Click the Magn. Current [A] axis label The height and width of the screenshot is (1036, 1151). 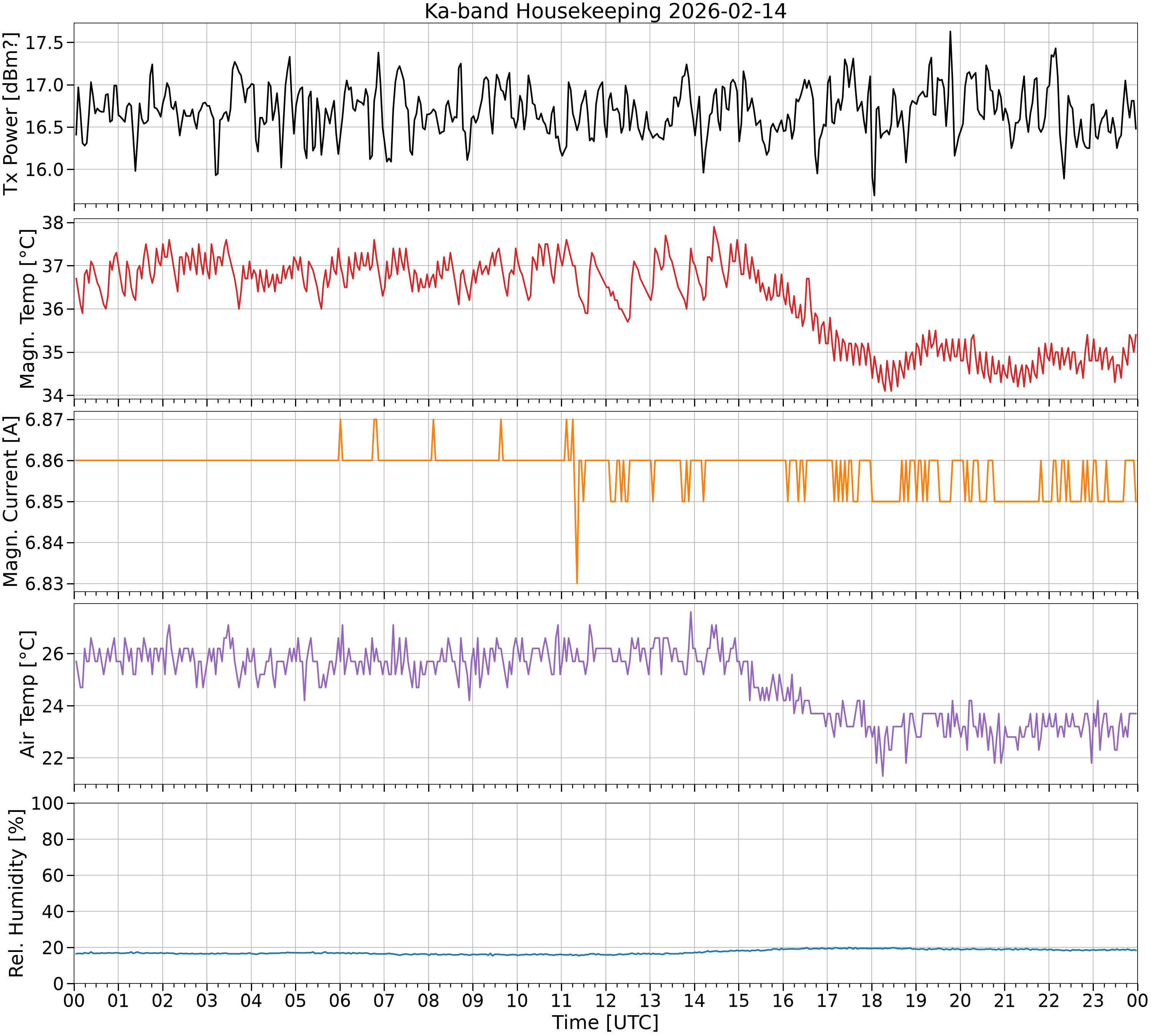pyautogui.click(x=11, y=502)
